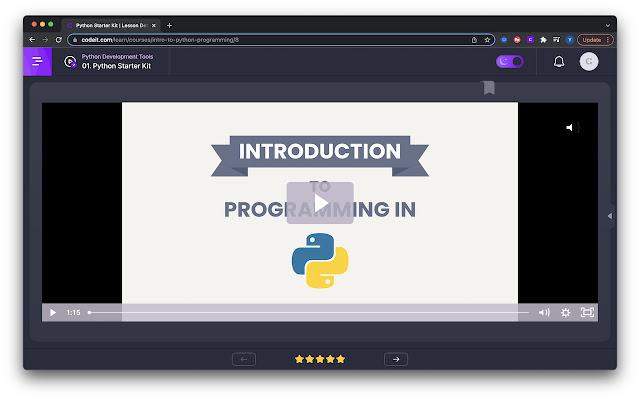Click the blue circle extension icon
Screen dimensions: 640x400
pos(504,40)
